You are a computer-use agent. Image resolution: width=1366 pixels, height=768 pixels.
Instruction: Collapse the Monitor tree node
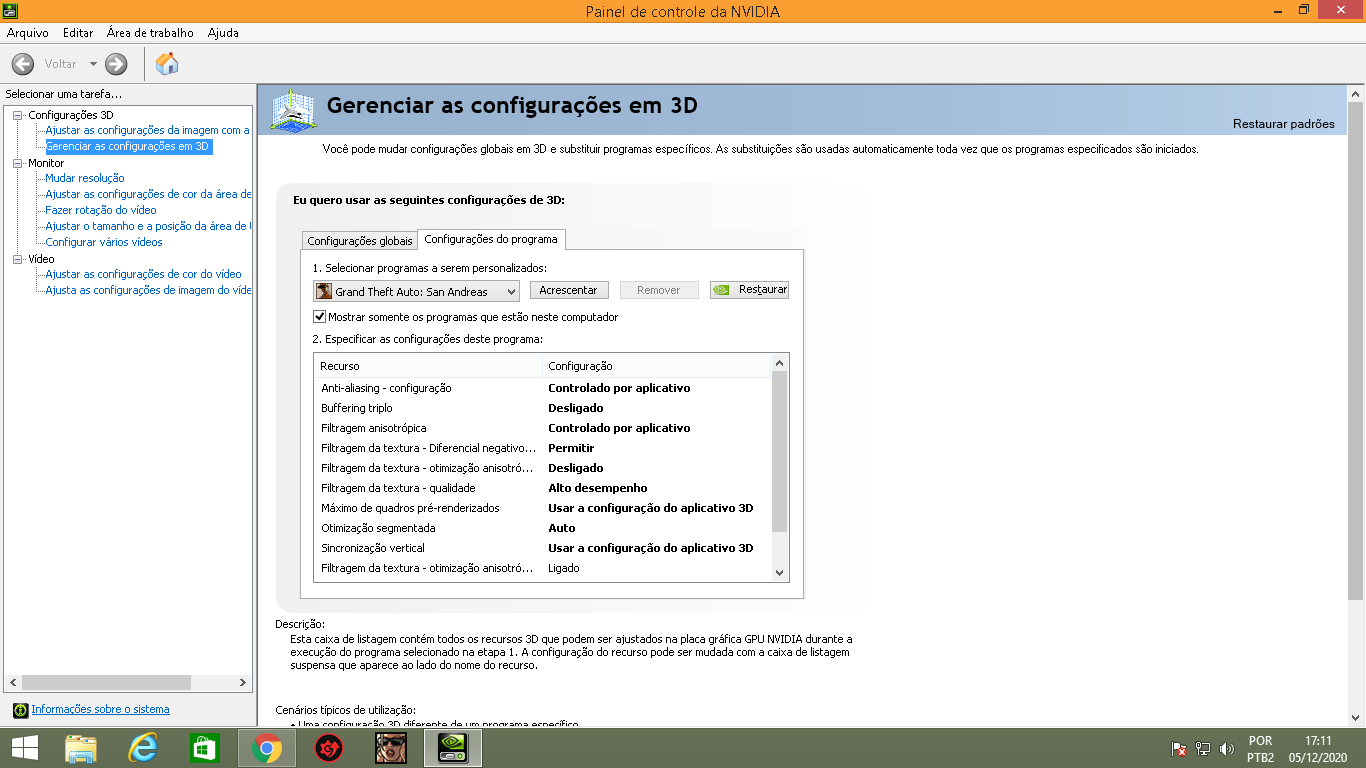pos(17,163)
